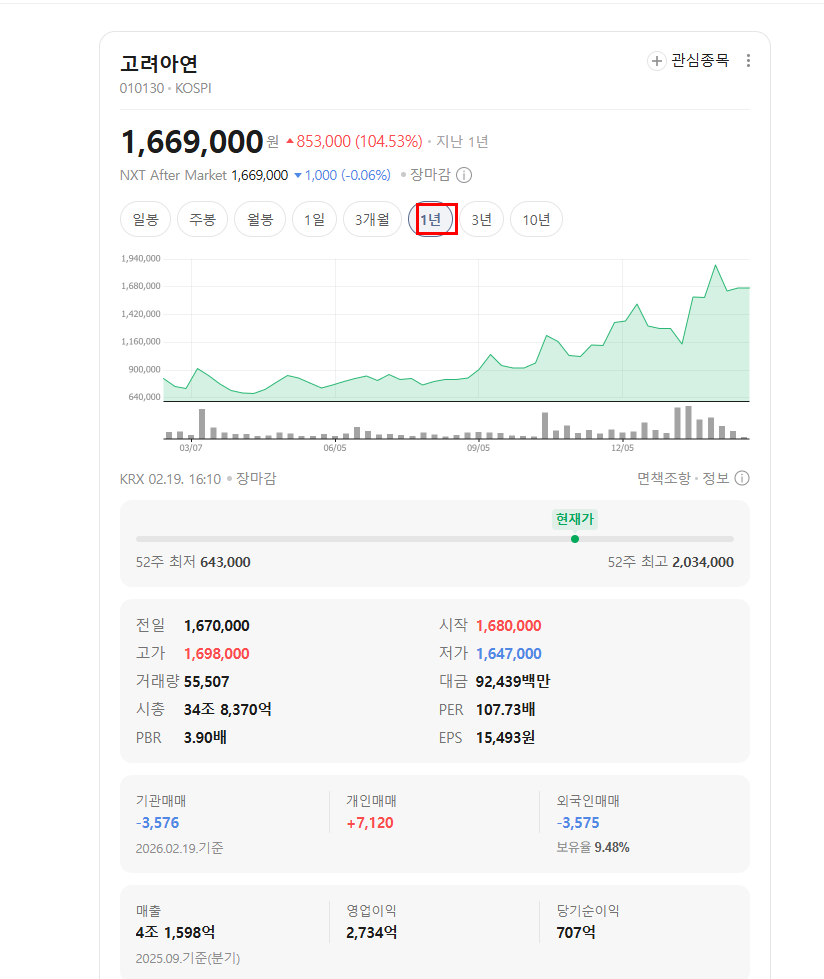Click info icon next to 면책조항 · 정보
Screen dimensions: 824x979
[742, 478]
